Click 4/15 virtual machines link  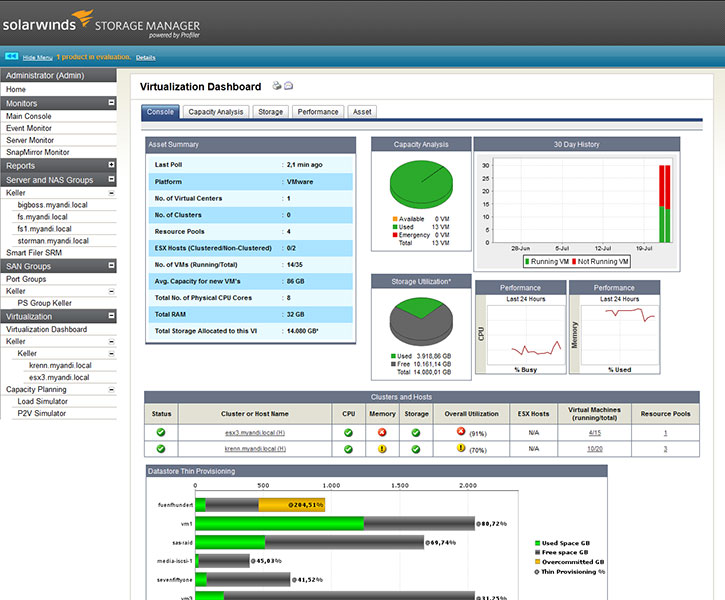coord(595,433)
